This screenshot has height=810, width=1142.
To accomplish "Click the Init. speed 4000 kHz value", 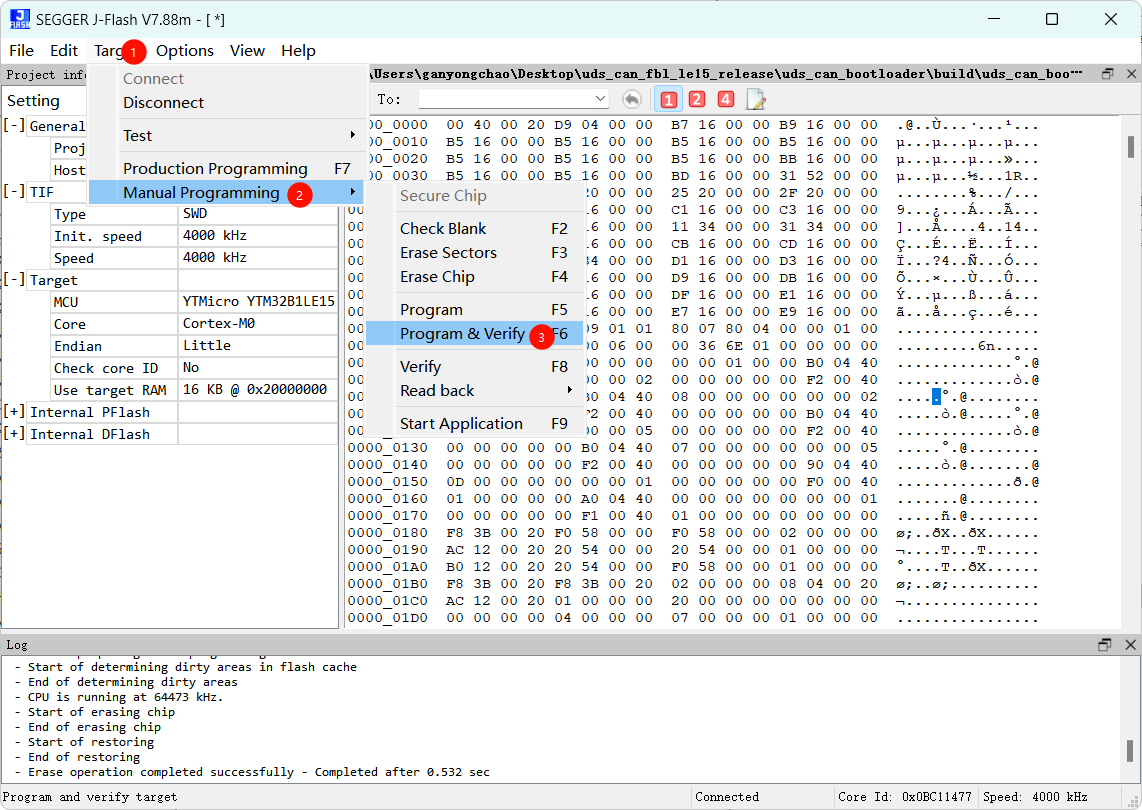I will 258,236.
